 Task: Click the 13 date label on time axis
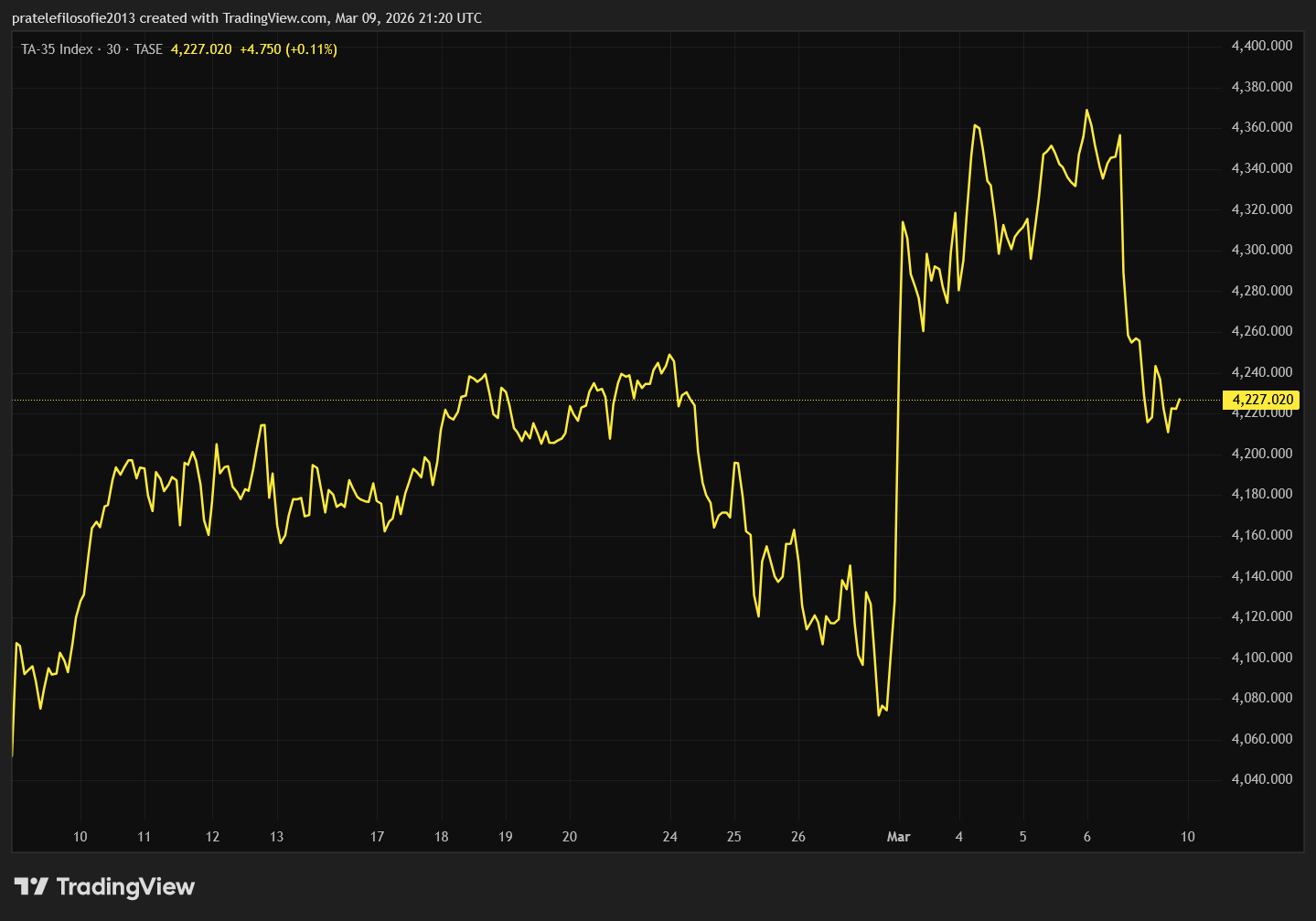(x=276, y=837)
